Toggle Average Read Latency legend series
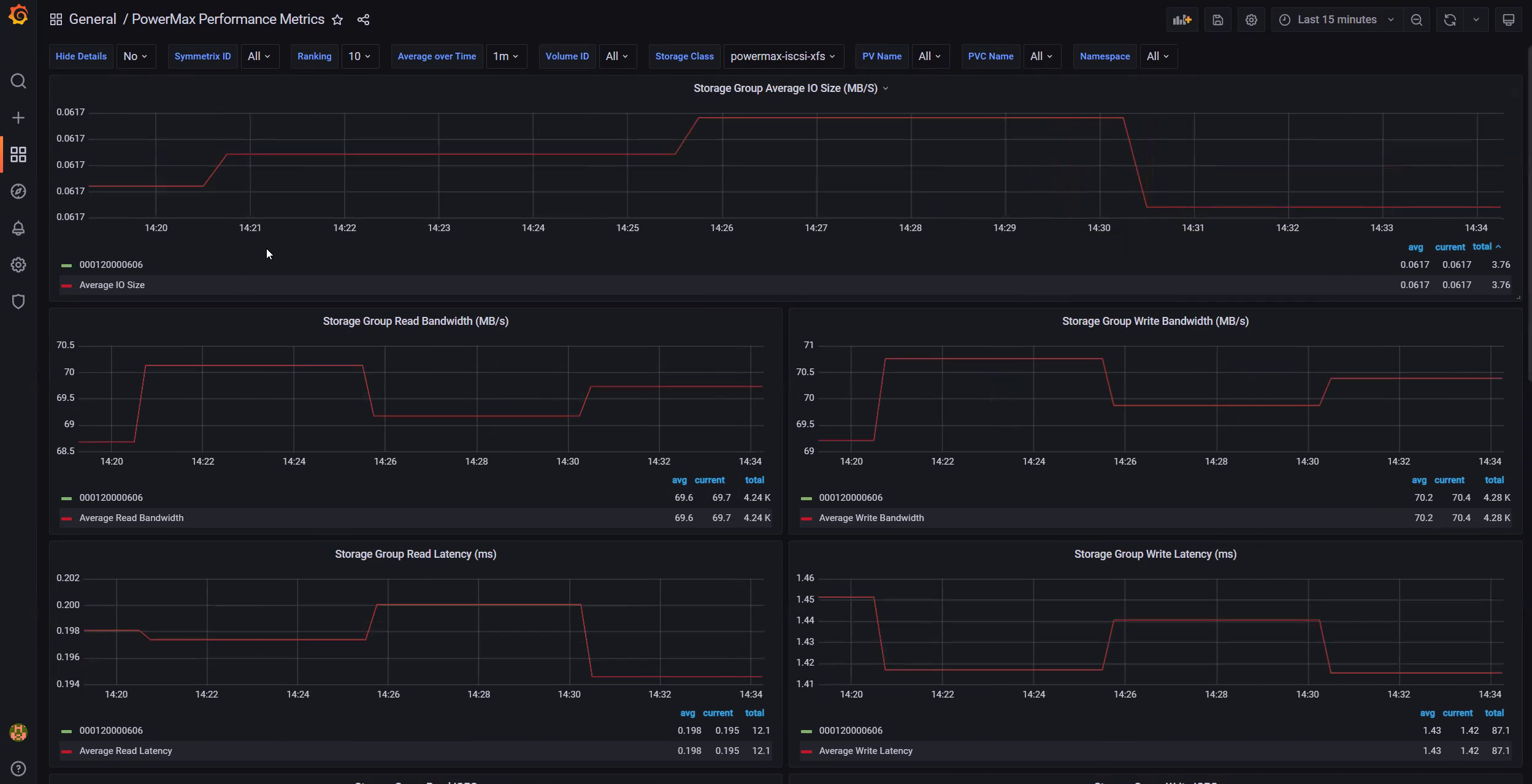 pos(126,751)
